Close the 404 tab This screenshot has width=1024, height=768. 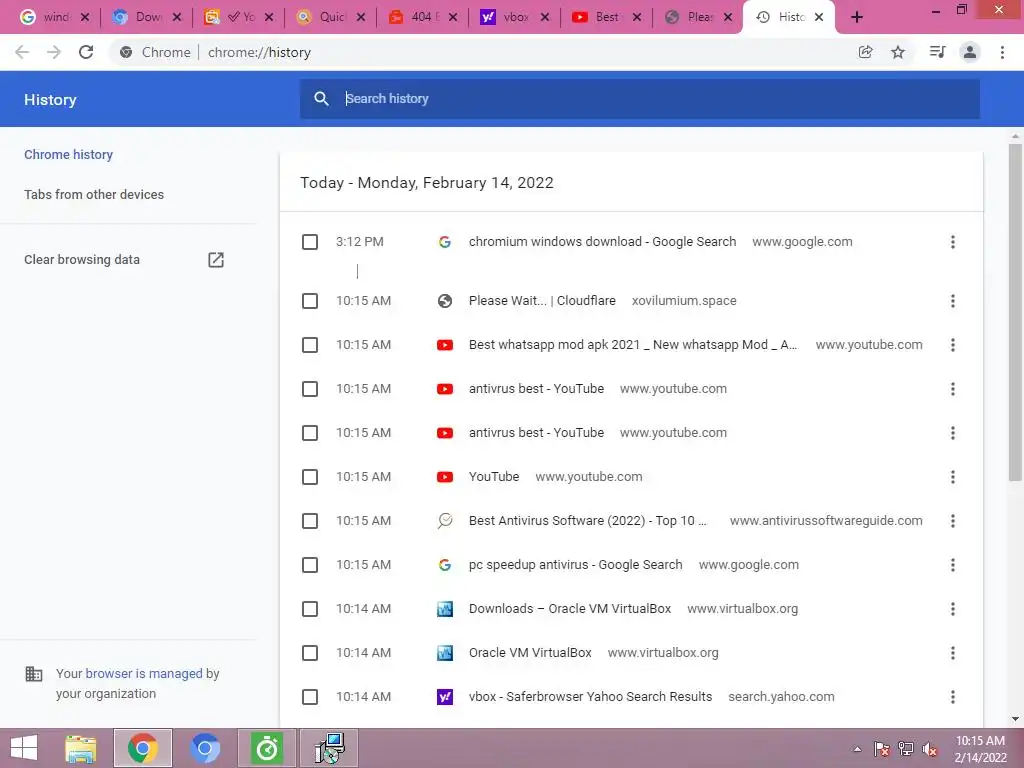click(x=453, y=17)
